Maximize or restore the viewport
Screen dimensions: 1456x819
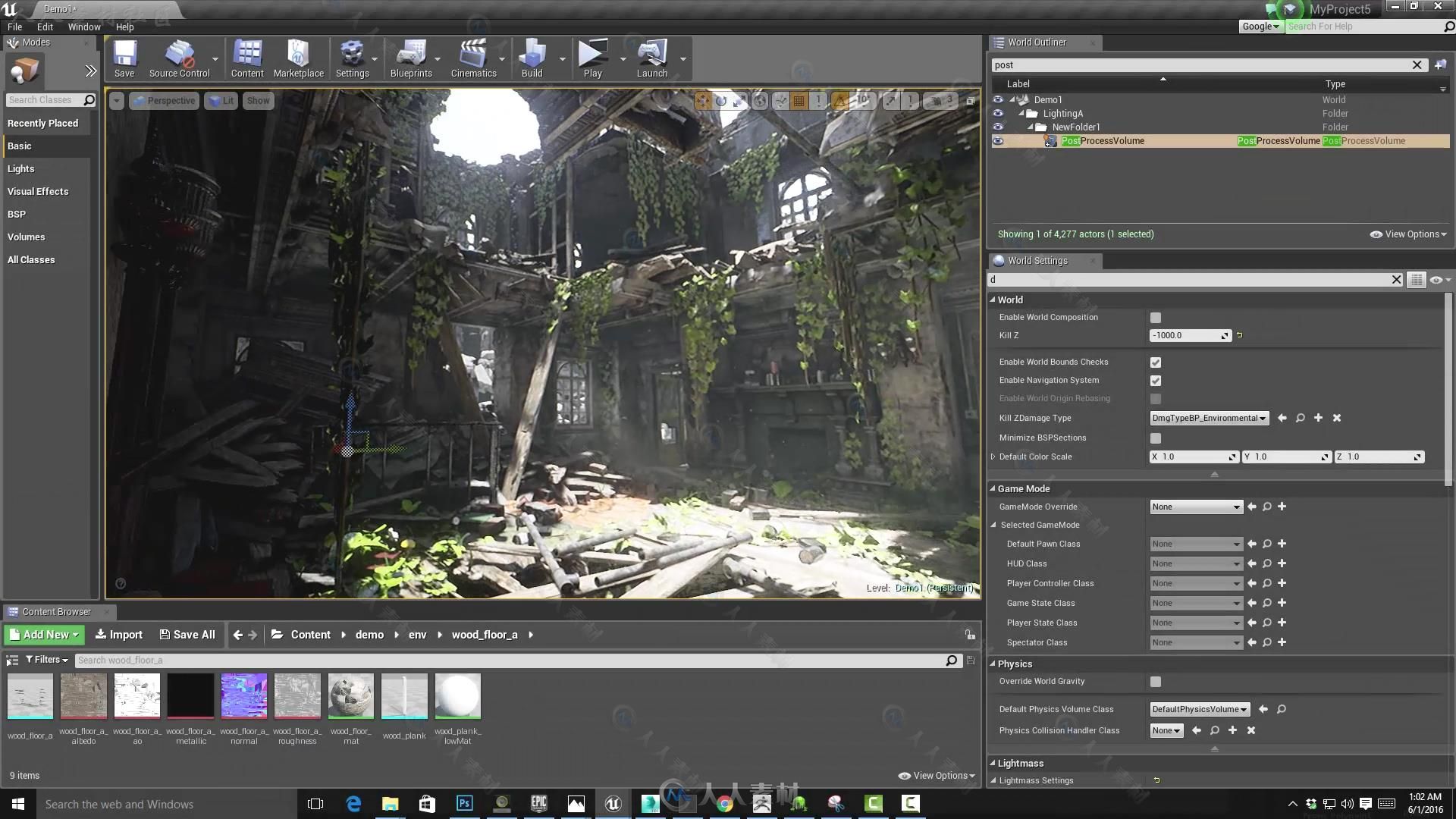[970, 101]
